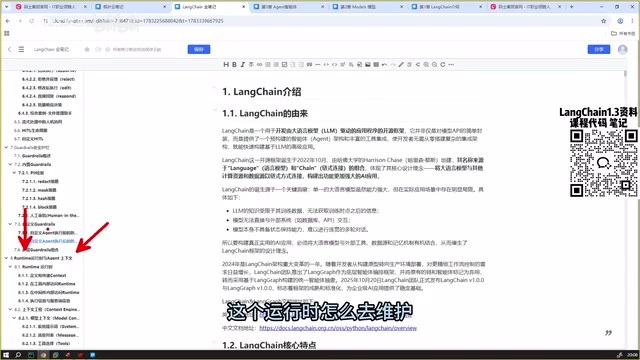Insert a blockquote with the quote icon
Image resolution: width=640 pixels, height=360 pixels.
(309, 64)
